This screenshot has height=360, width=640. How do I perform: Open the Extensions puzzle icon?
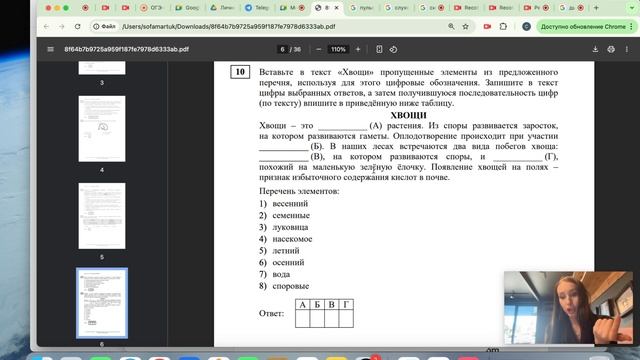click(x=503, y=27)
